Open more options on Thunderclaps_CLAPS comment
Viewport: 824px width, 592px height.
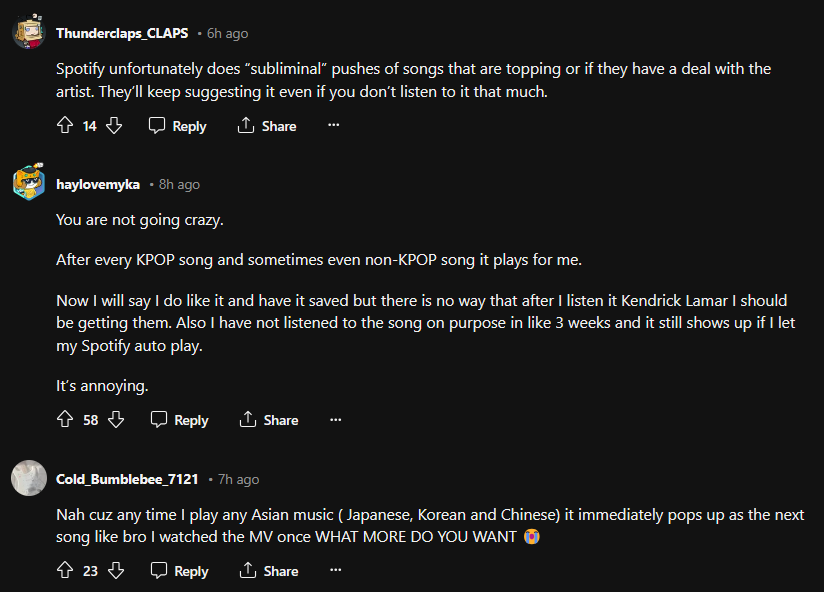[x=334, y=126]
